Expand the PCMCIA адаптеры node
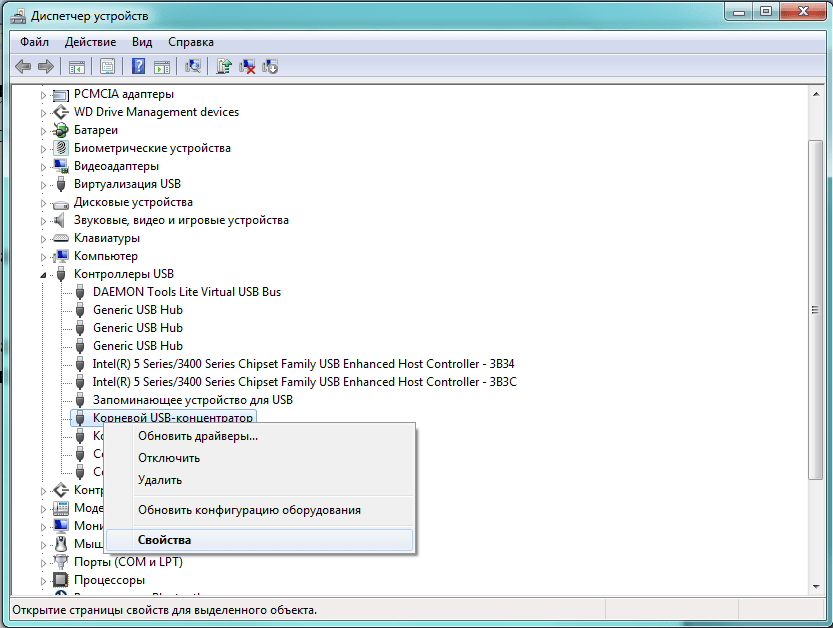 [44, 95]
